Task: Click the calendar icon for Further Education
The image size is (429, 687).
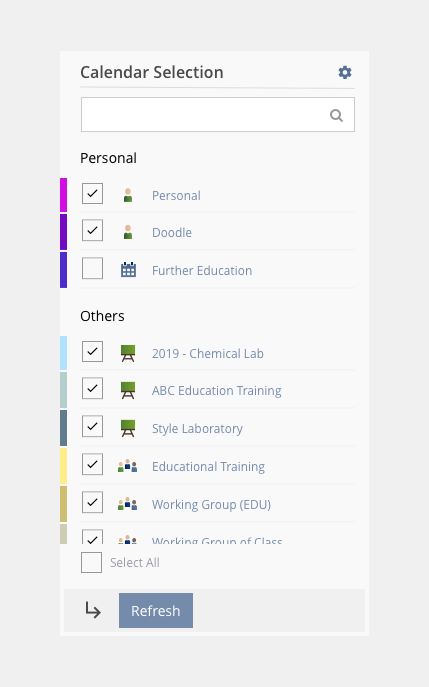Action: coord(128,270)
